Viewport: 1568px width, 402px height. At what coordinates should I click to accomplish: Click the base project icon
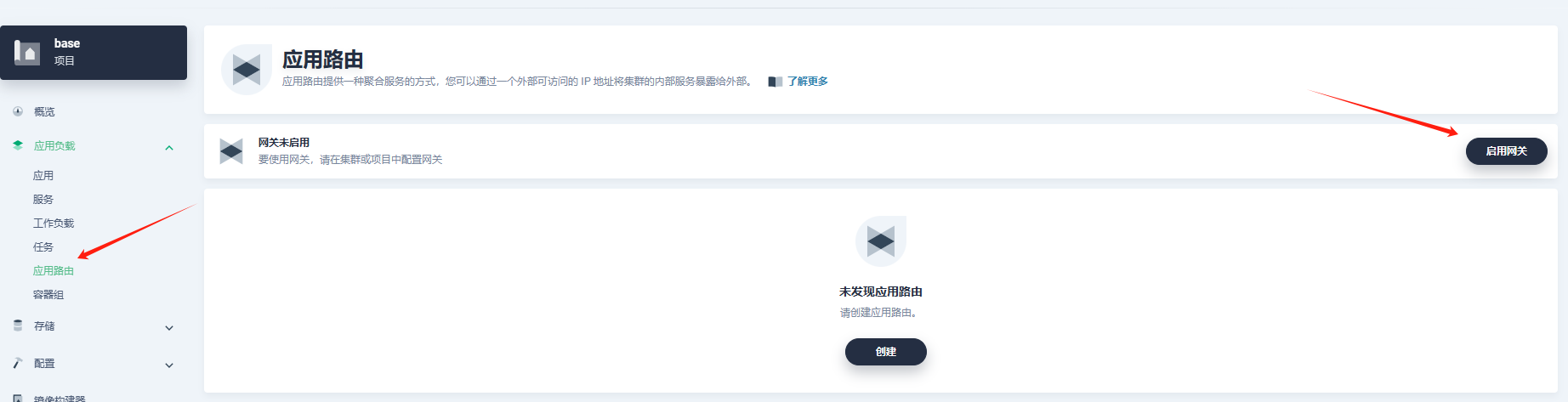27,53
